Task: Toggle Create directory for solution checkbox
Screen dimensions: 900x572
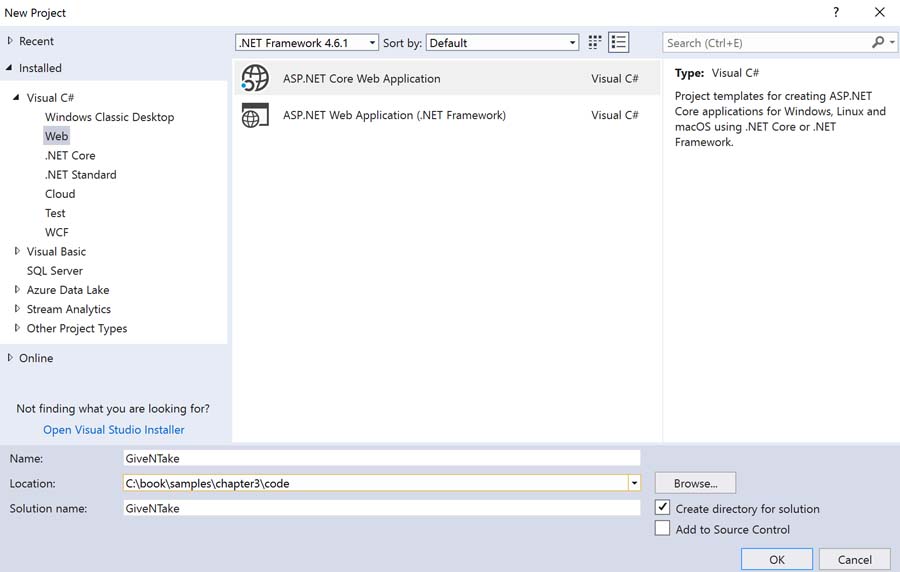Action: coord(662,508)
